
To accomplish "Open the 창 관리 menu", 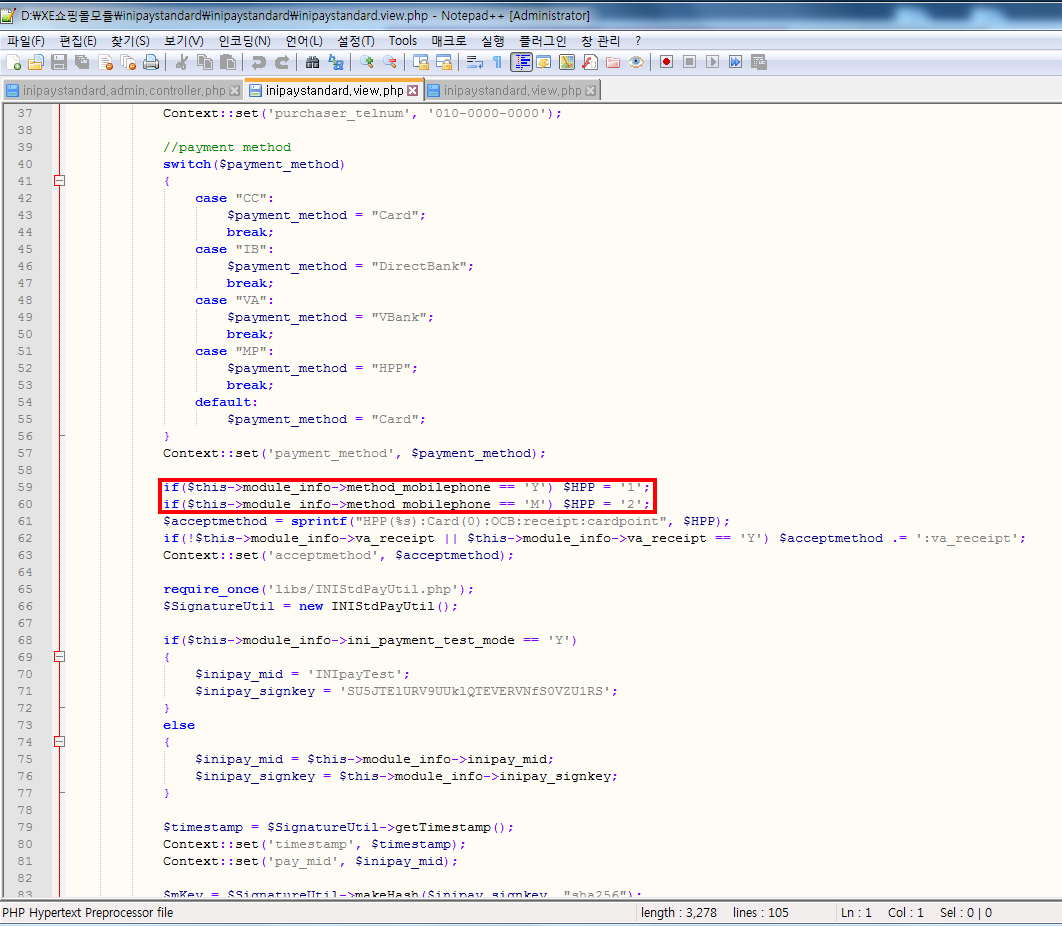I will click(600, 41).
